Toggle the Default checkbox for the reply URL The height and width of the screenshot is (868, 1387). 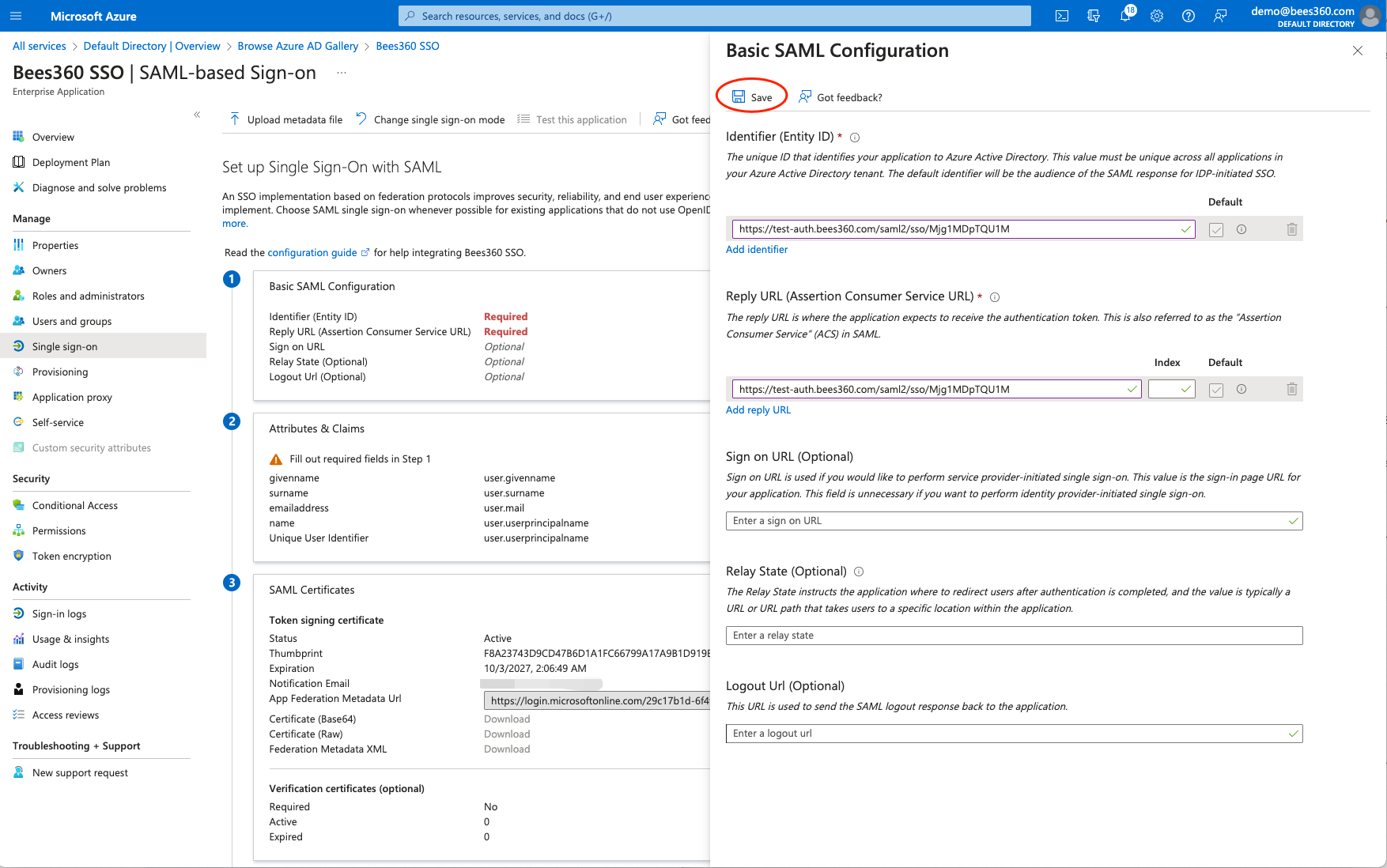pos(1216,390)
